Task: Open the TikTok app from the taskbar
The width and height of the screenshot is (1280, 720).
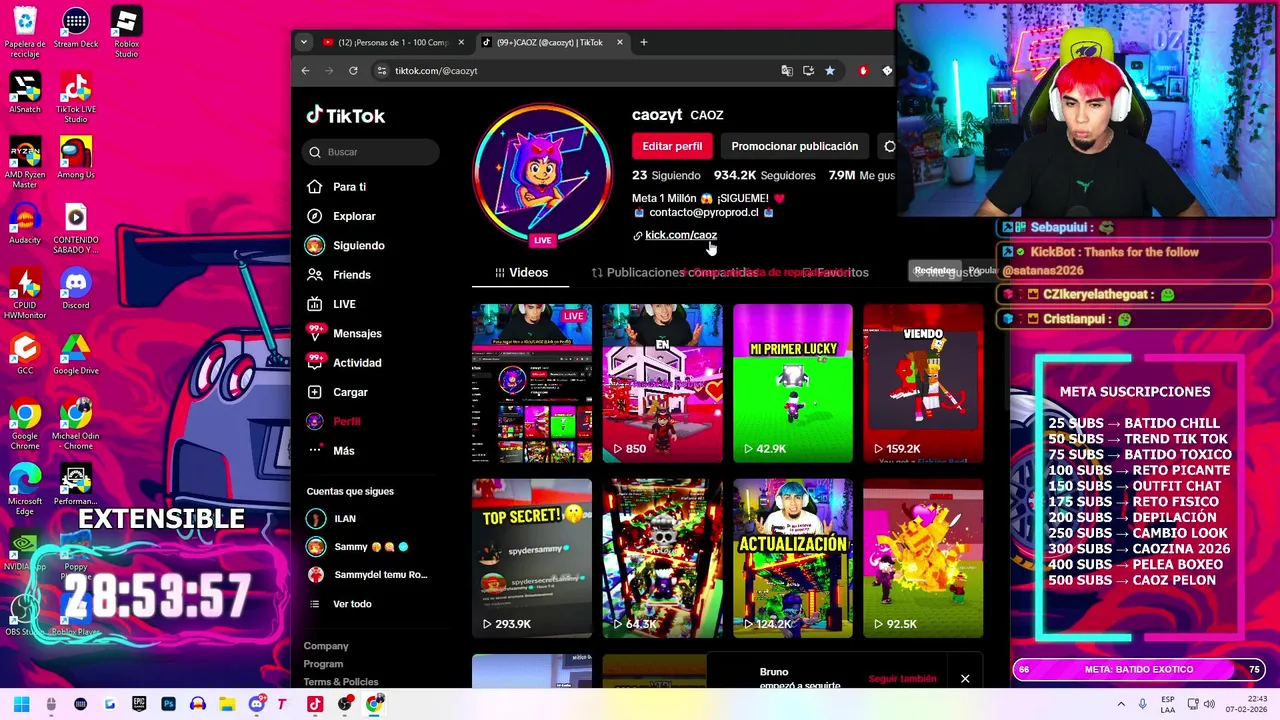Action: (315, 704)
